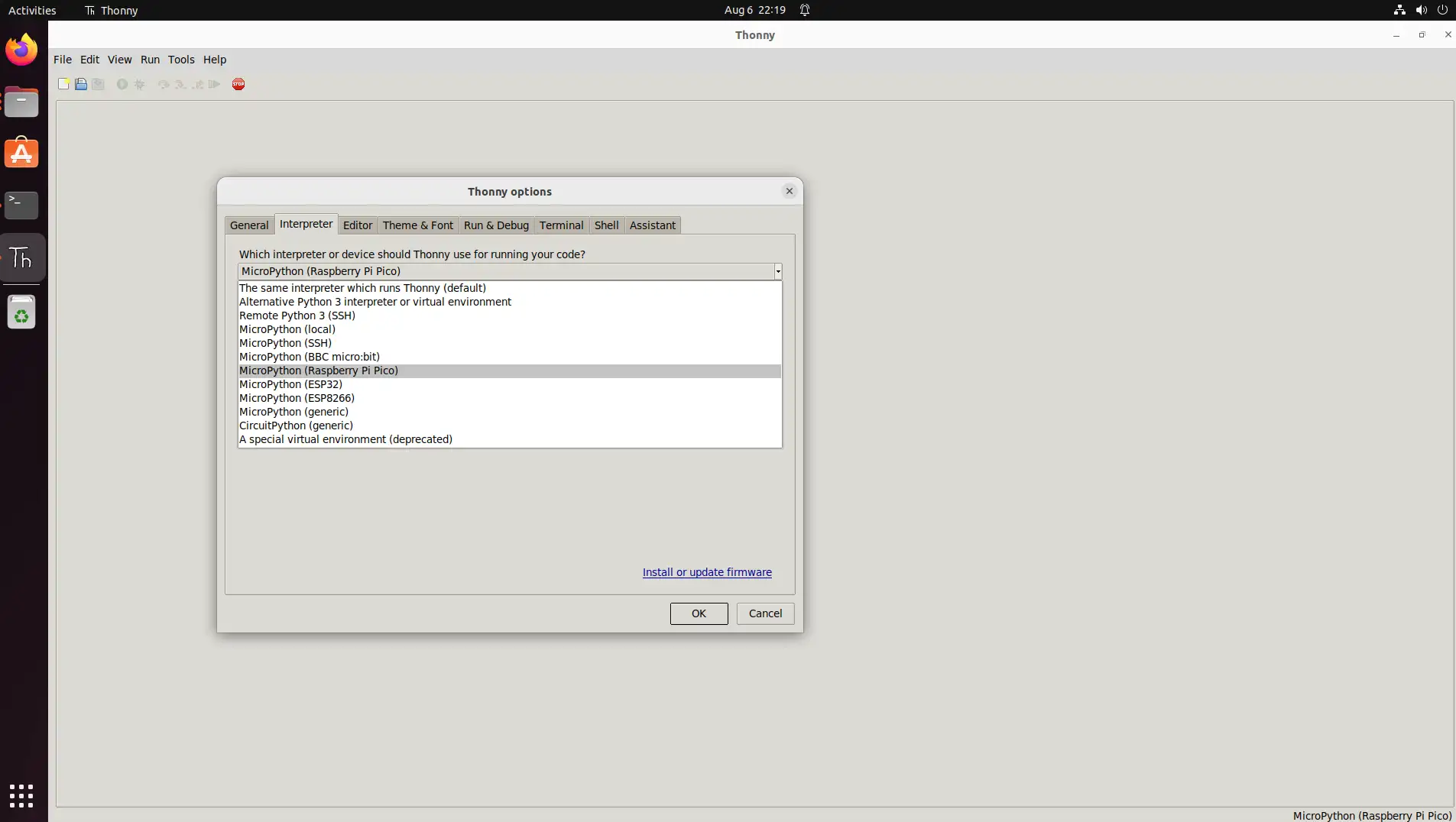Open the Terminal dock icon

21,205
